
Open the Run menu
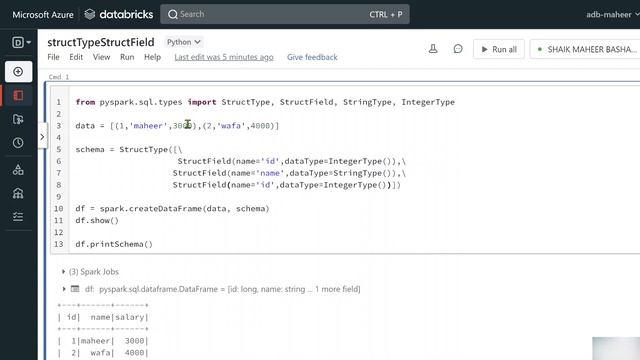click(x=127, y=57)
